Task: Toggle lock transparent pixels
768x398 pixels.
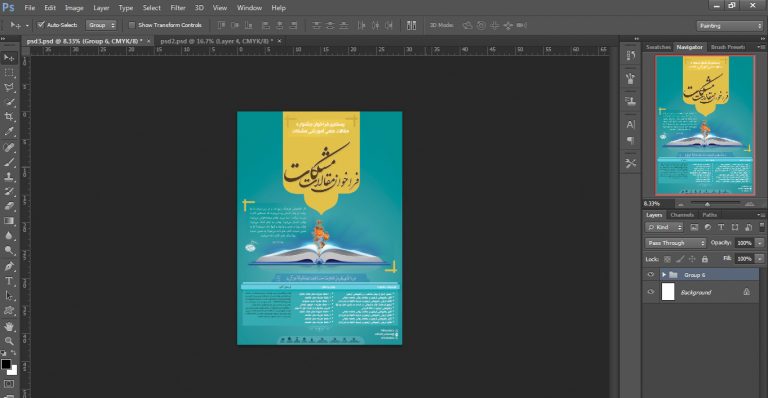Action: pos(667,259)
